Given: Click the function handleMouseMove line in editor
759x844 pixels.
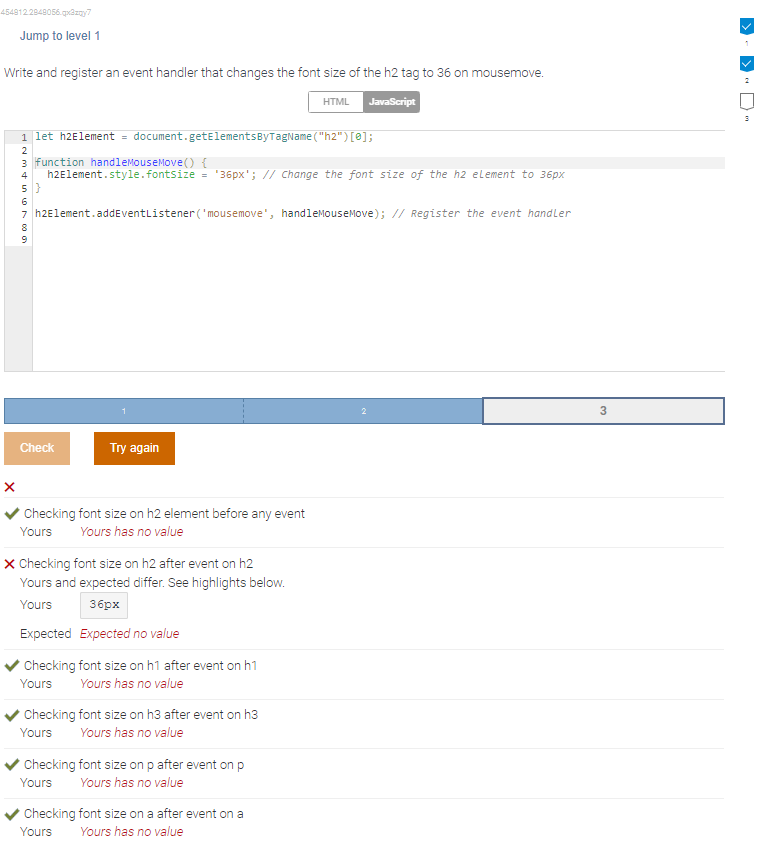Looking at the screenshot, I should pyautogui.click(x=121, y=163).
